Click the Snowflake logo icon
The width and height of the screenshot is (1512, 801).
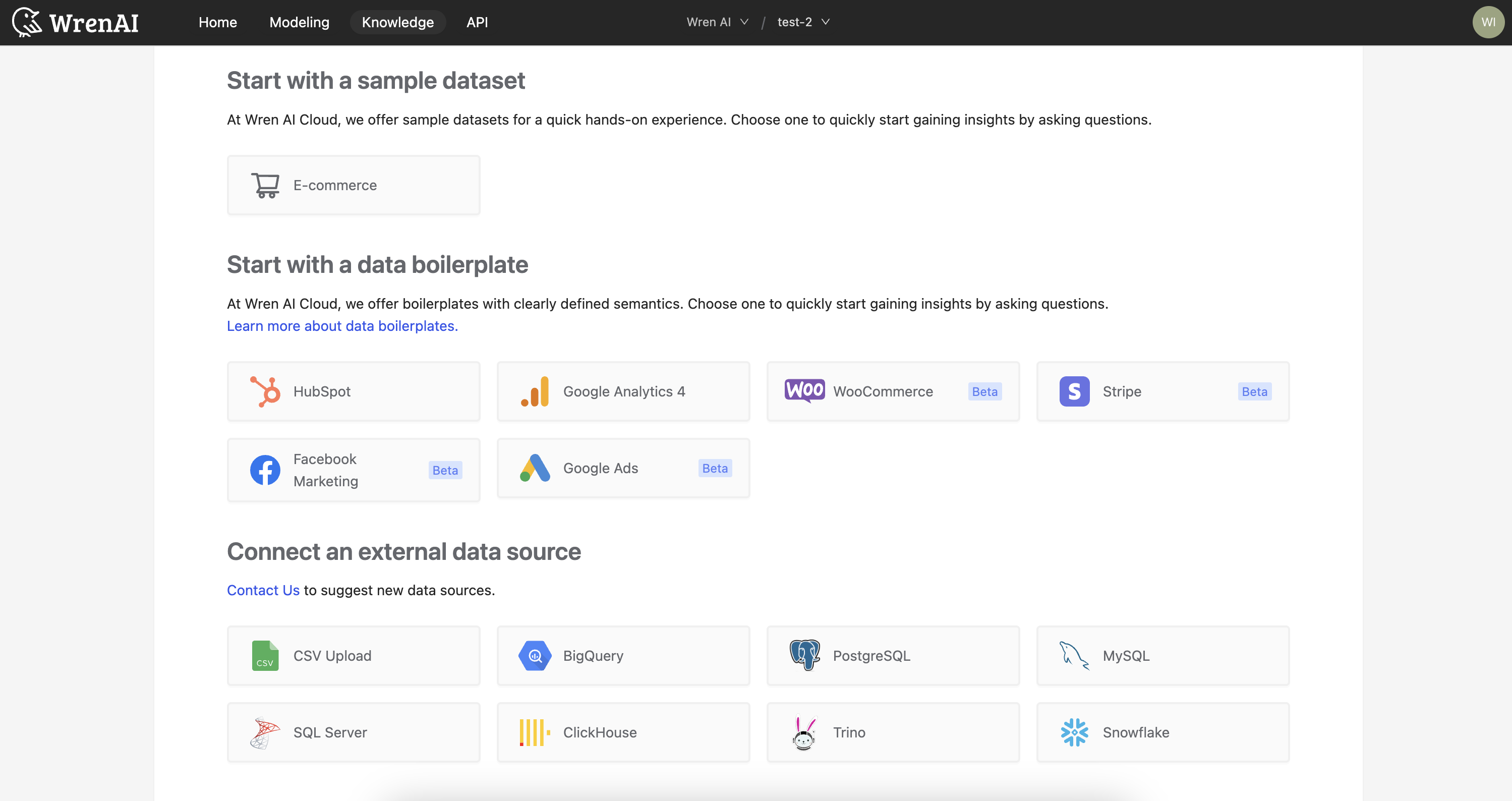click(1074, 733)
